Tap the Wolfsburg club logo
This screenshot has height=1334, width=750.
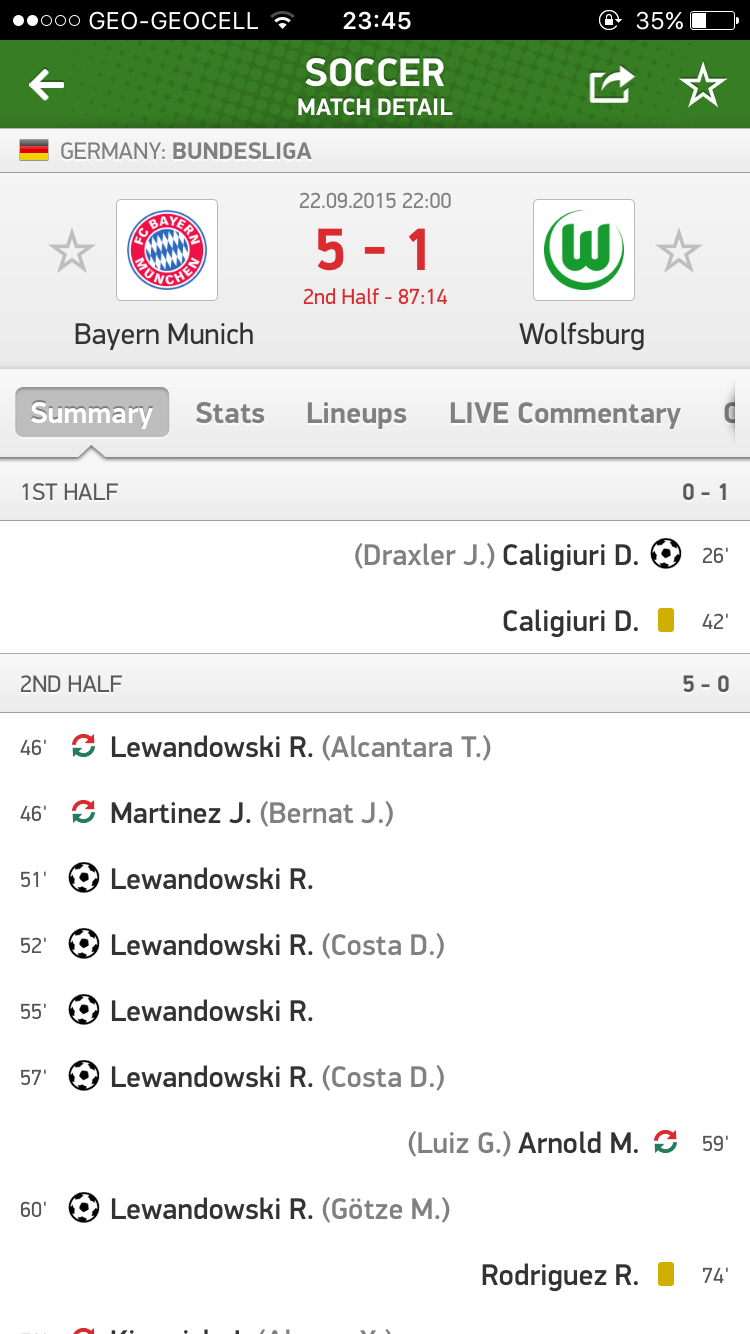point(584,250)
